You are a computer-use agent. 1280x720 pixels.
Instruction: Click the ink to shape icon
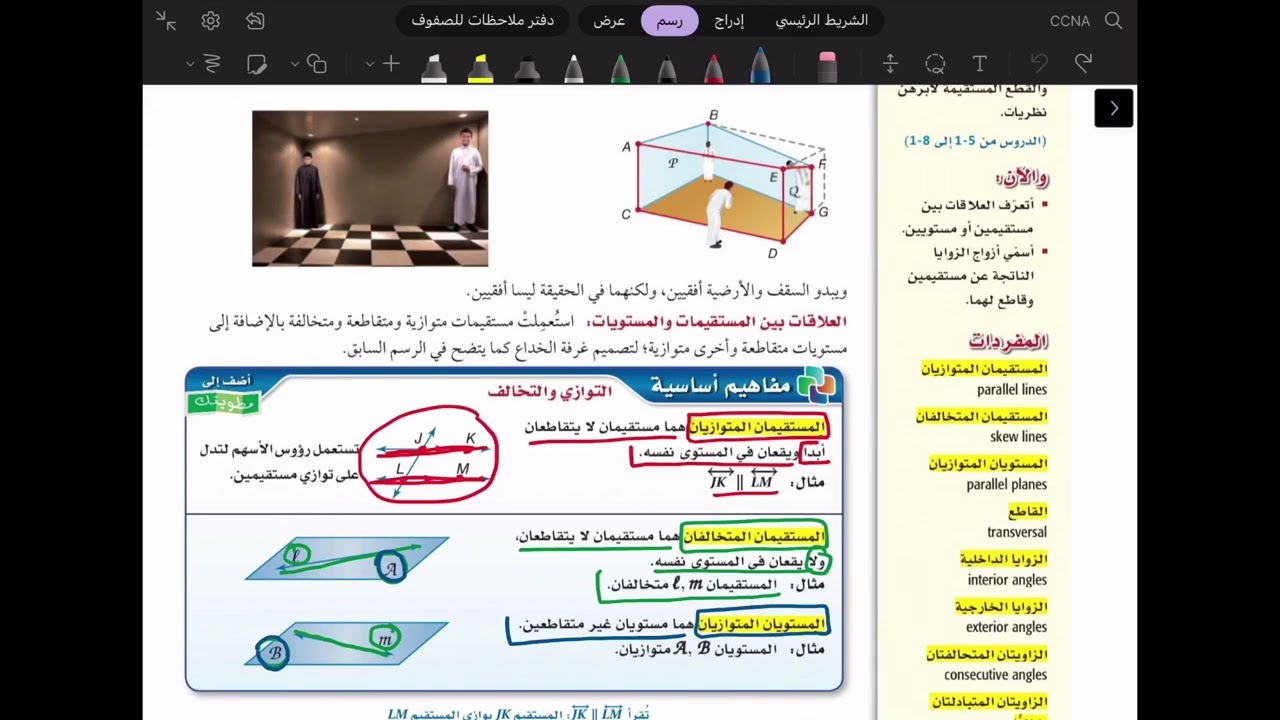256,64
